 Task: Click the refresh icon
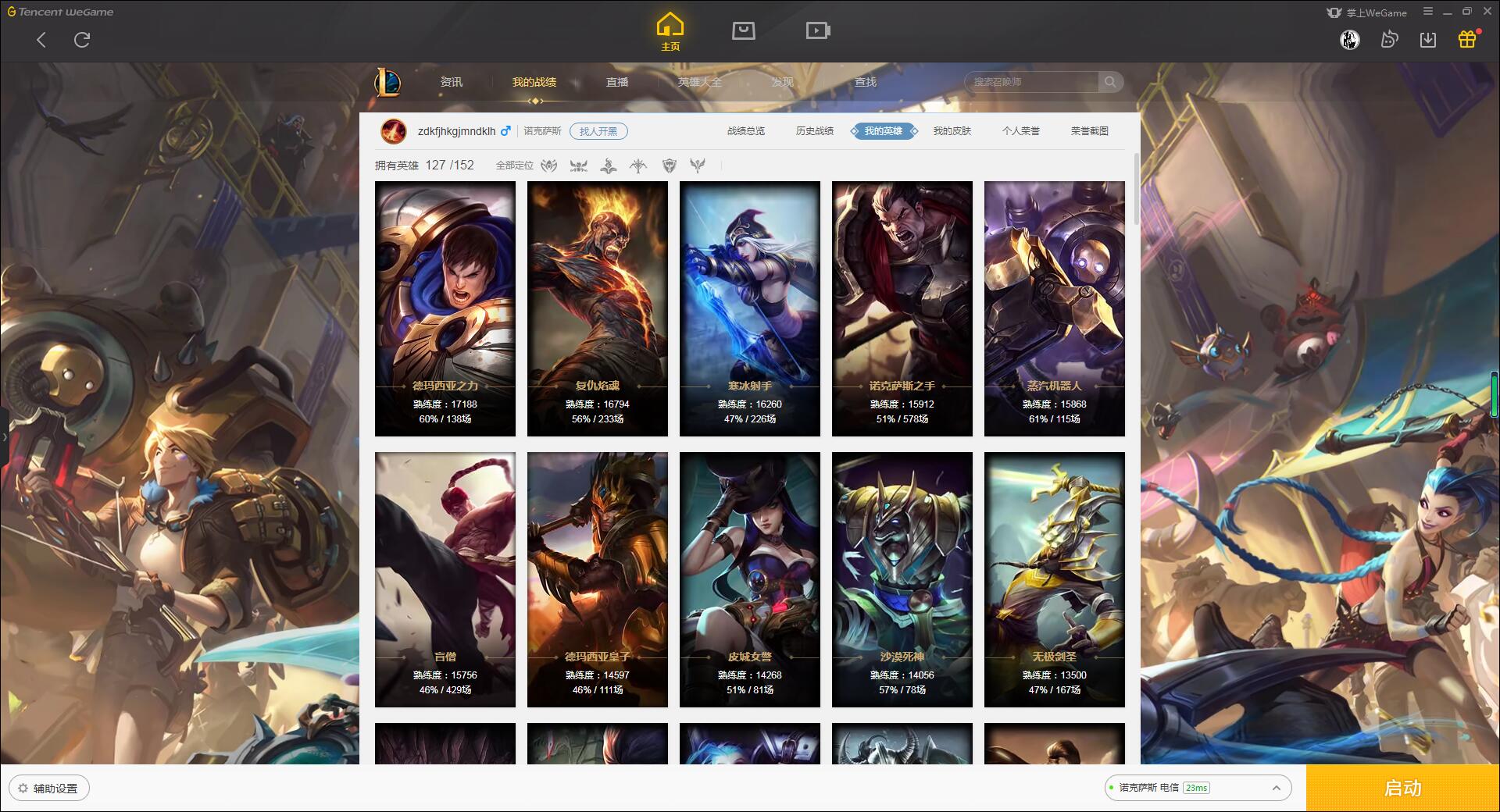(82, 40)
